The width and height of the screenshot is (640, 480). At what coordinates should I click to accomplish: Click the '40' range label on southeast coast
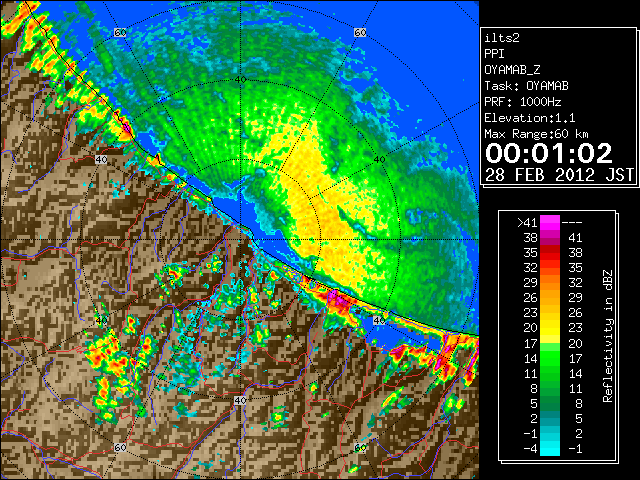[x=379, y=320]
